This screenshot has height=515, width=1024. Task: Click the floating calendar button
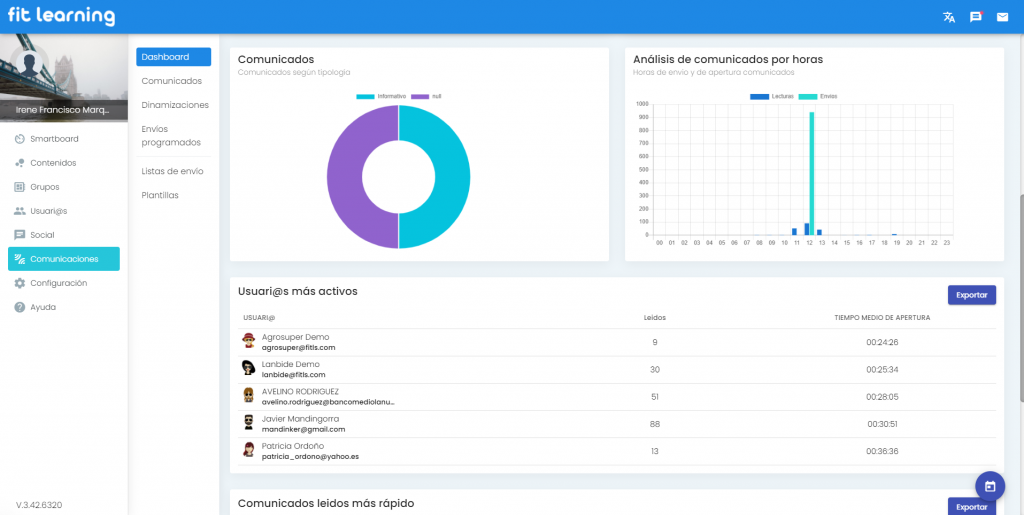(x=989, y=486)
